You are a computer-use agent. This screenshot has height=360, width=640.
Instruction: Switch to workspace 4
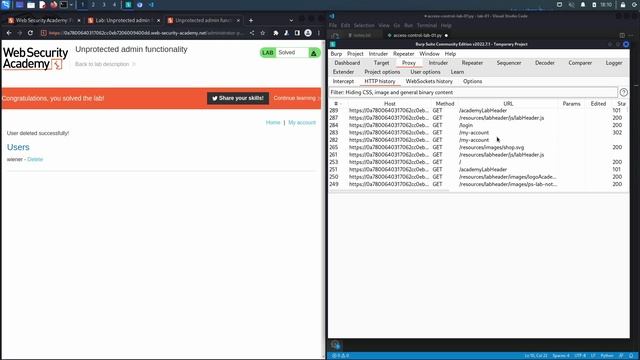click(x=114, y=4)
